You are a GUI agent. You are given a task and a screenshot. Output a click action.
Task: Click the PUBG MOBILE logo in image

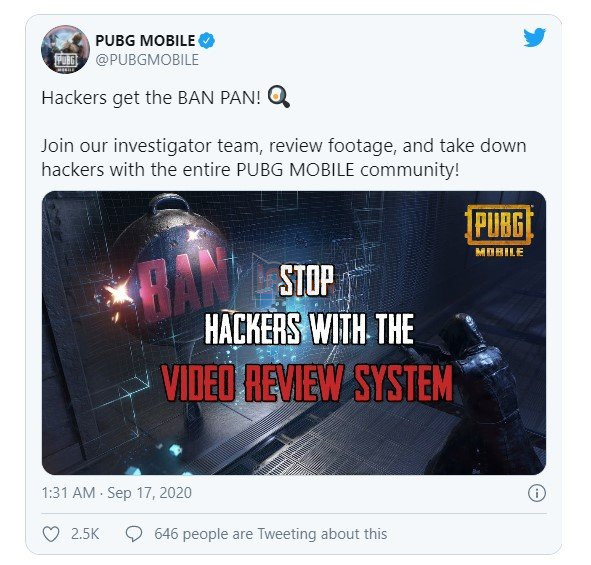click(499, 230)
